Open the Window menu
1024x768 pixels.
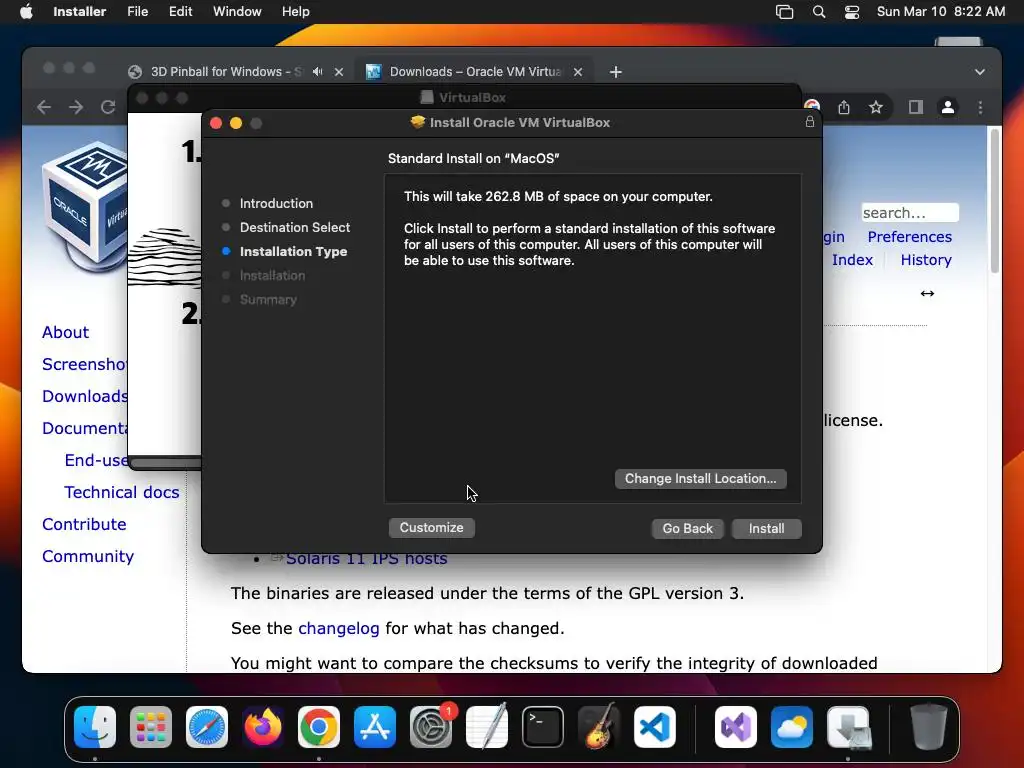pyautogui.click(x=237, y=12)
